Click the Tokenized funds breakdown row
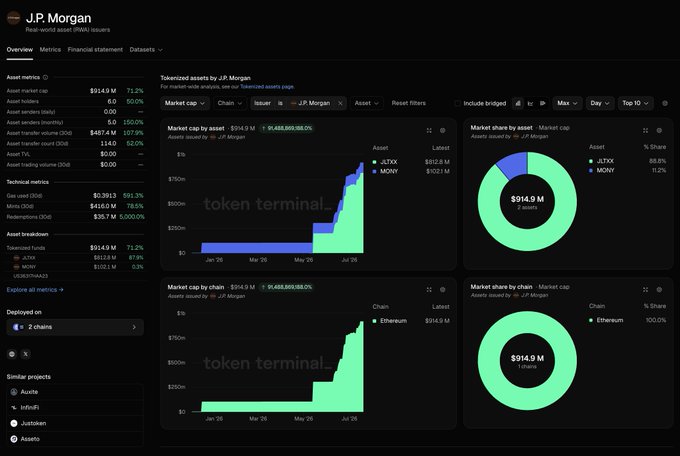Screen dimensions: 680x456 (75, 248)
